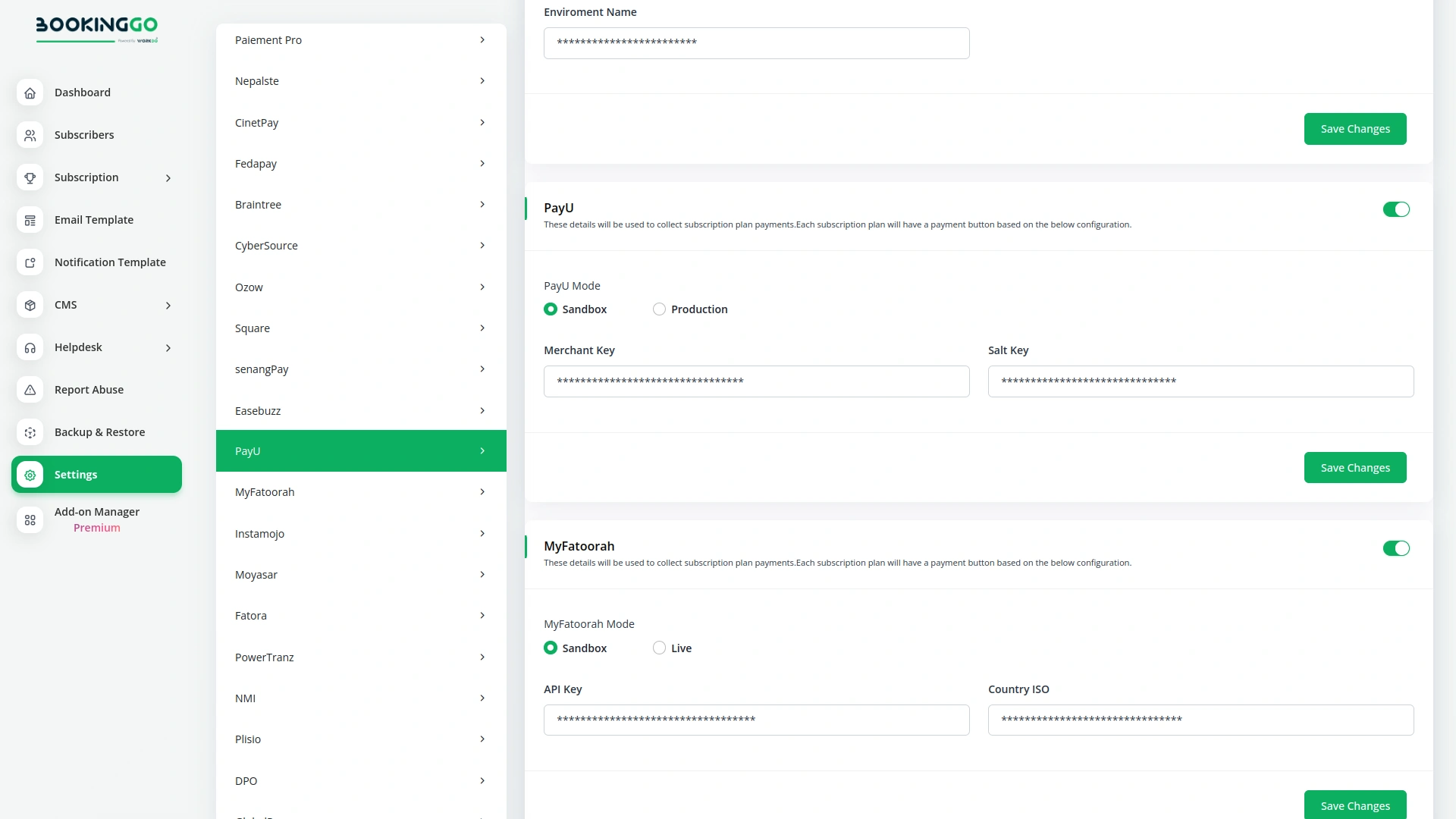This screenshot has width=1456, height=819.
Task: Select the Dashboard icon in the sidebar
Action: (x=30, y=93)
